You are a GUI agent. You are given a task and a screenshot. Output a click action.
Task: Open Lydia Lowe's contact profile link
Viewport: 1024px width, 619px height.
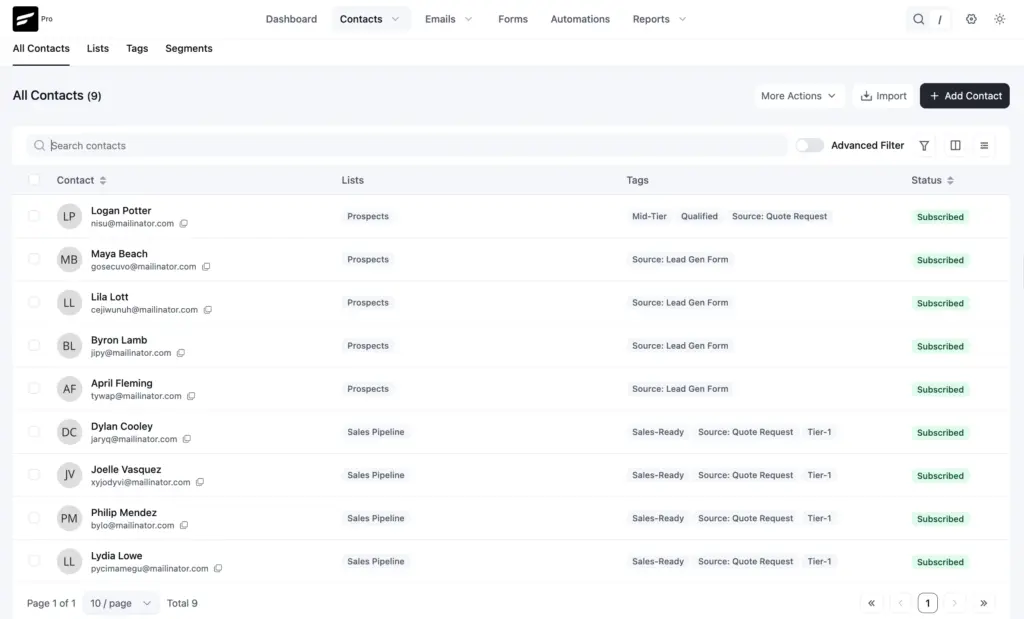coord(116,556)
